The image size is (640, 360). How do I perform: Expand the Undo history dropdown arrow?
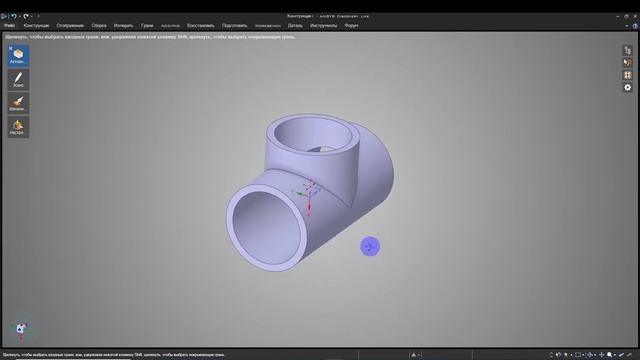tap(19, 16)
